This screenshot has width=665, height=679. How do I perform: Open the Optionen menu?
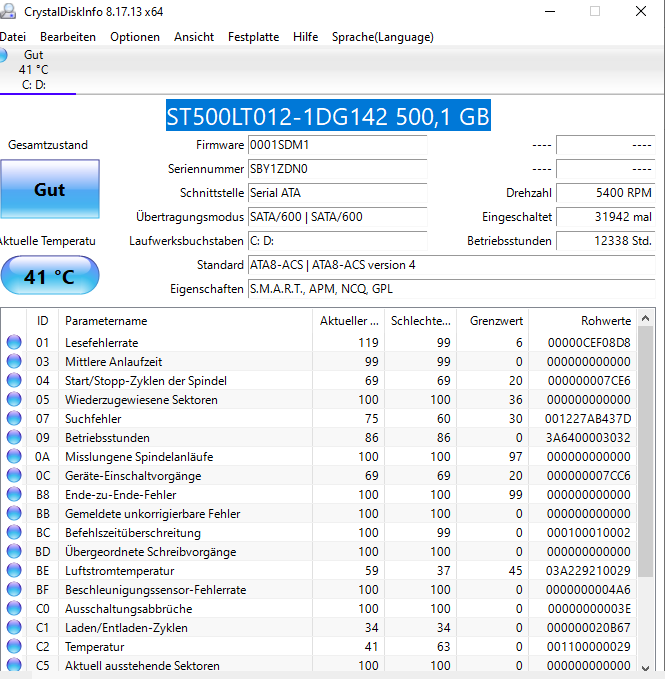[x=135, y=37]
